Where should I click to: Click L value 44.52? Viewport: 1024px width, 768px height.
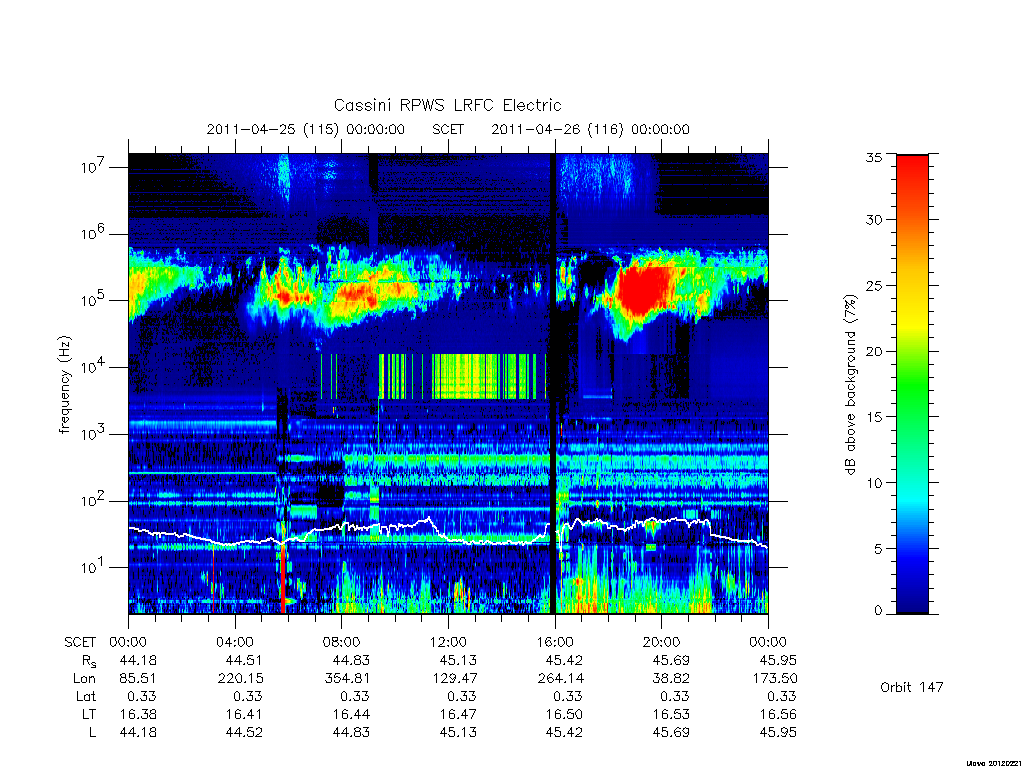click(x=244, y=733)
